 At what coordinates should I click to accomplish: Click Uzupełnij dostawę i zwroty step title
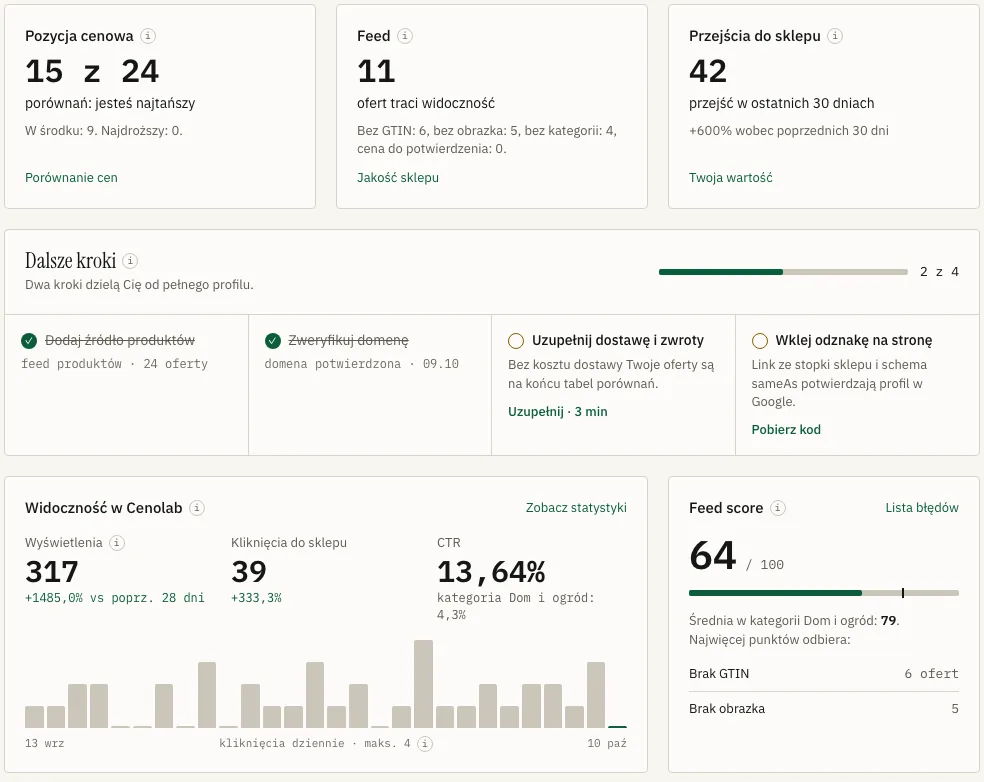pyautogui.click(x=618, y=340)
